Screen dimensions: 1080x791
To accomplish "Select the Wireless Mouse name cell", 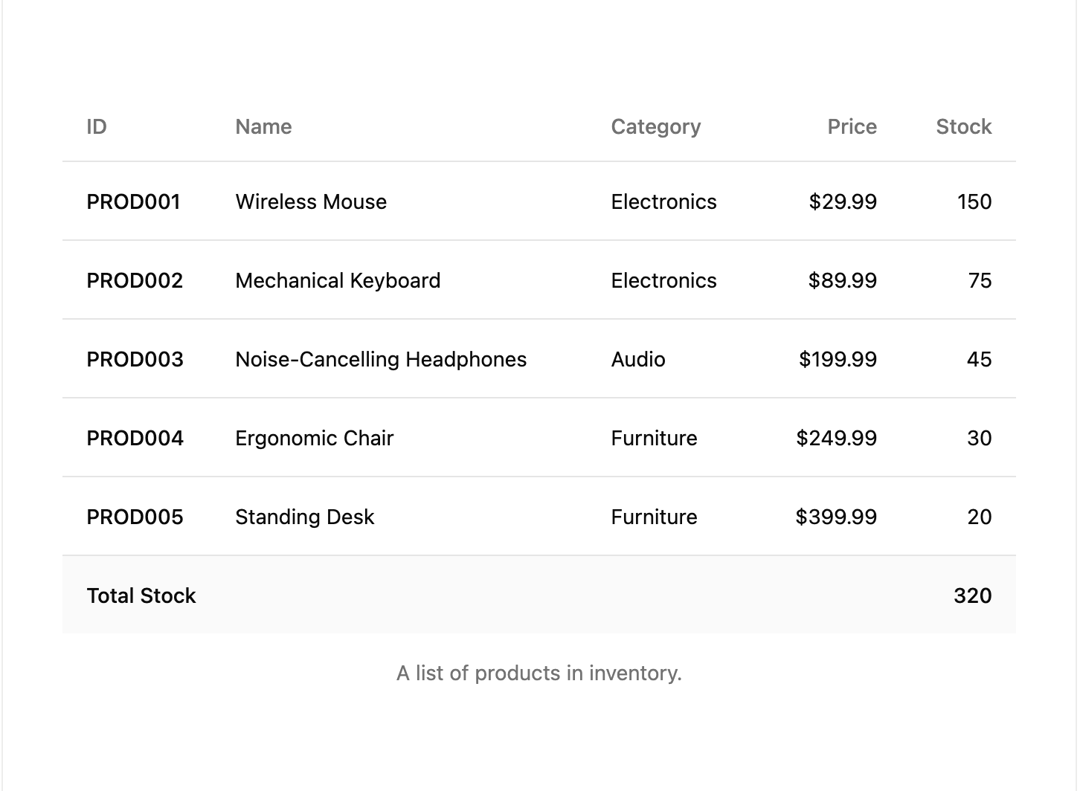I will (x=311, y=202).
